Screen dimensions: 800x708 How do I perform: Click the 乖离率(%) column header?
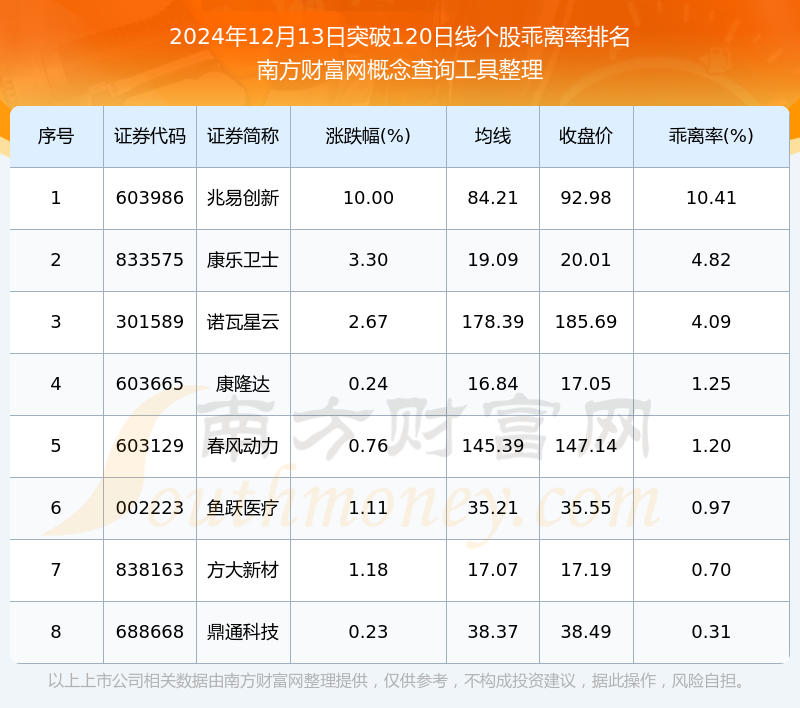pos(711,136)
